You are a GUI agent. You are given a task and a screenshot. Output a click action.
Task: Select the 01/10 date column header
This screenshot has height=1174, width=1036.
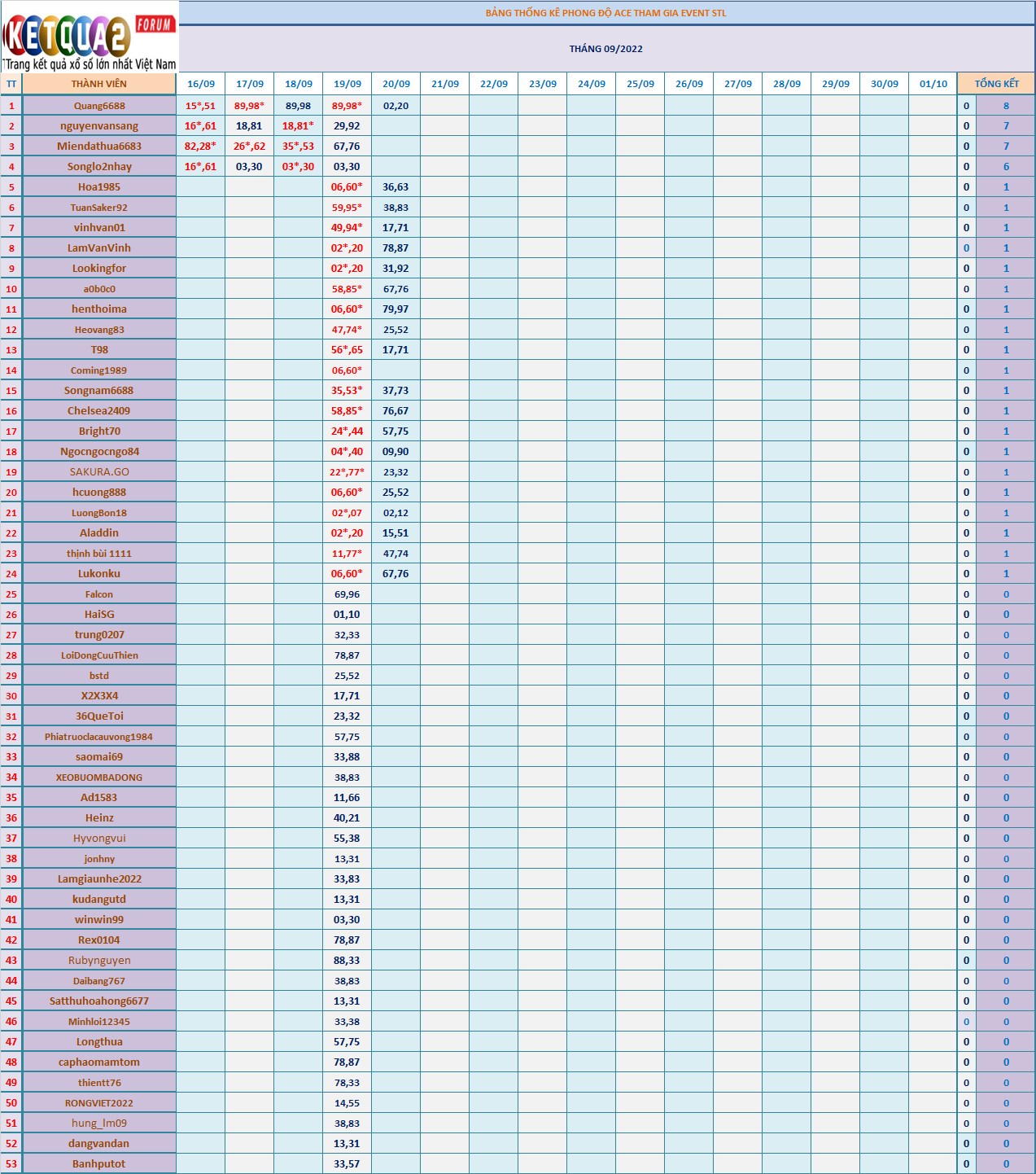(x=933, y=84)
